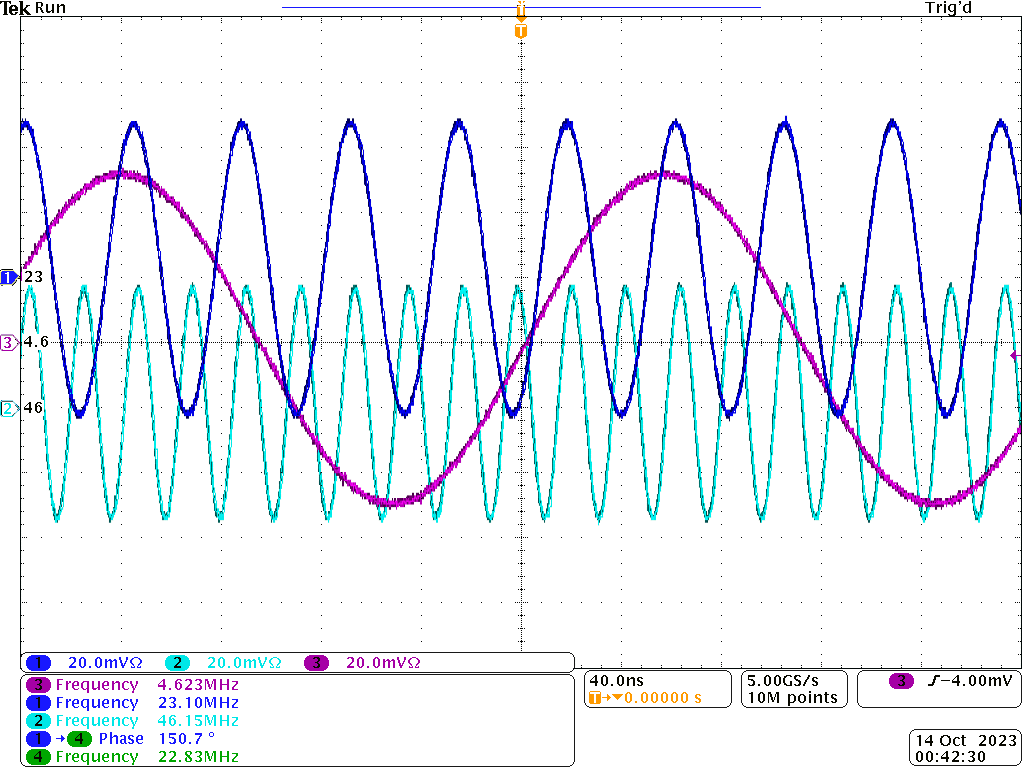
Task: Click the green channel 4 frequency badge
Action: coord(39,757)
